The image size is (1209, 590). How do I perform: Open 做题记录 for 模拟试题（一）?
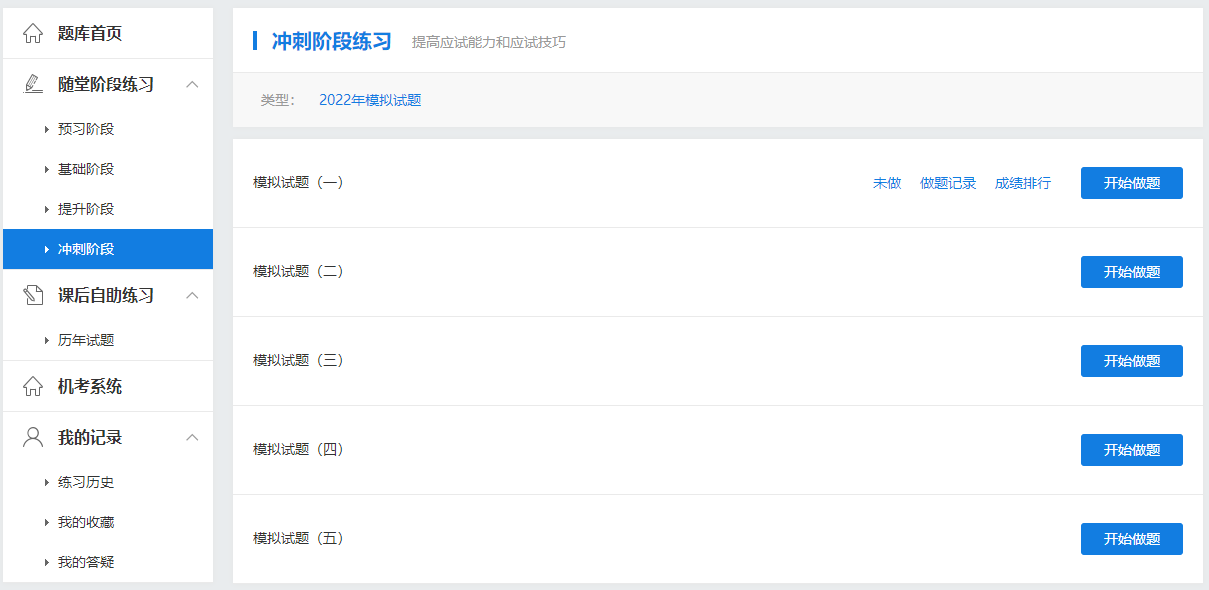(x=949, y=183)
